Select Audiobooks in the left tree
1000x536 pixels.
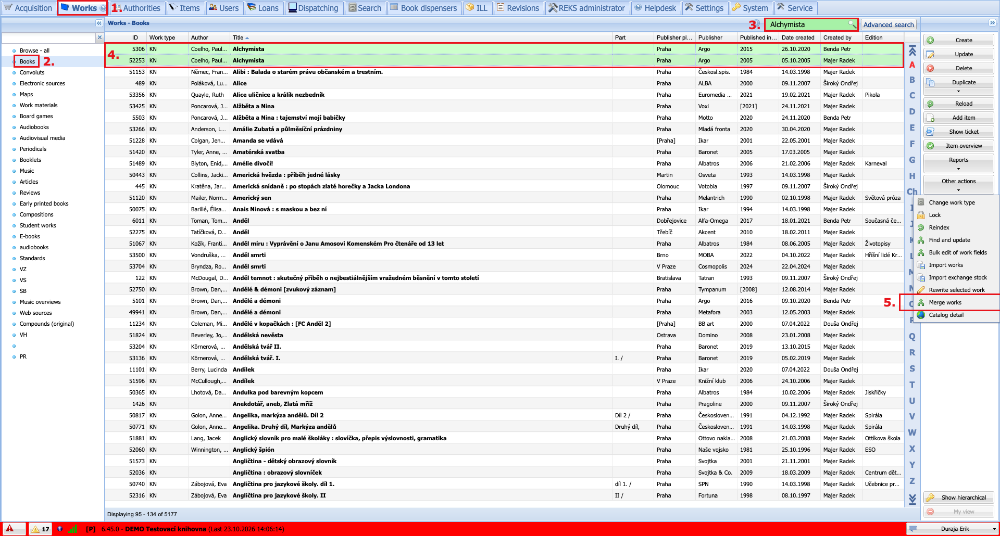(33, 127)
